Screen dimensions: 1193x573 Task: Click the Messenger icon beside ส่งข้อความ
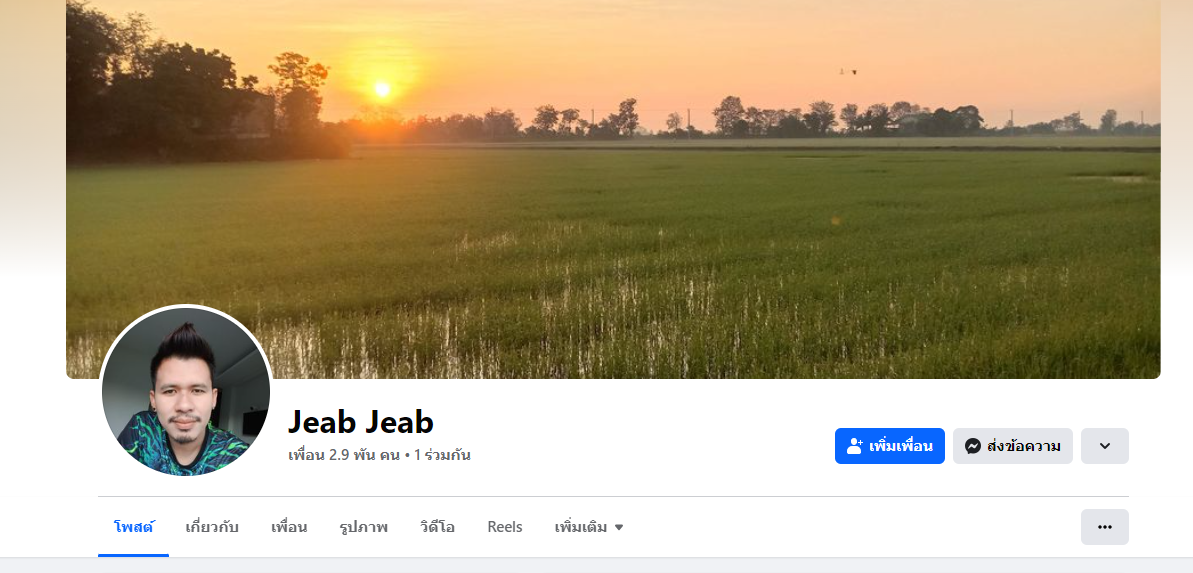coord(972,446)
